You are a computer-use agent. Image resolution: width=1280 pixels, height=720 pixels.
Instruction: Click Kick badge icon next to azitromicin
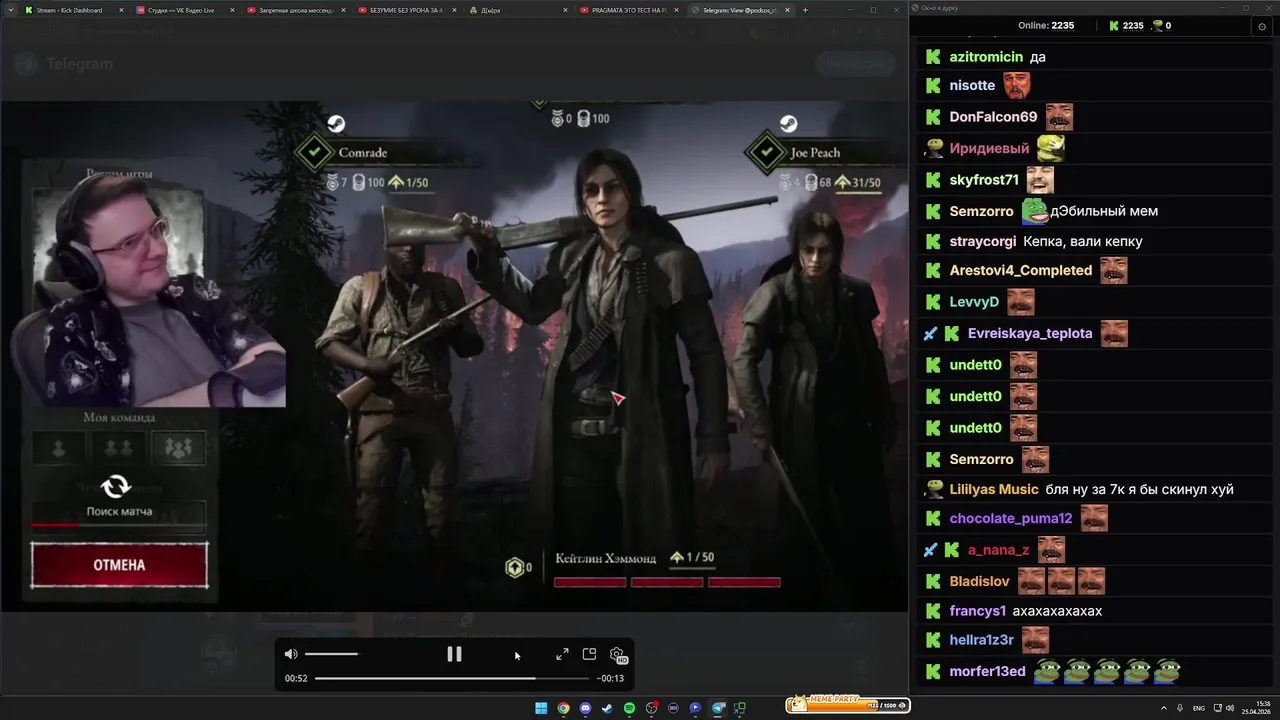[933, 57]
